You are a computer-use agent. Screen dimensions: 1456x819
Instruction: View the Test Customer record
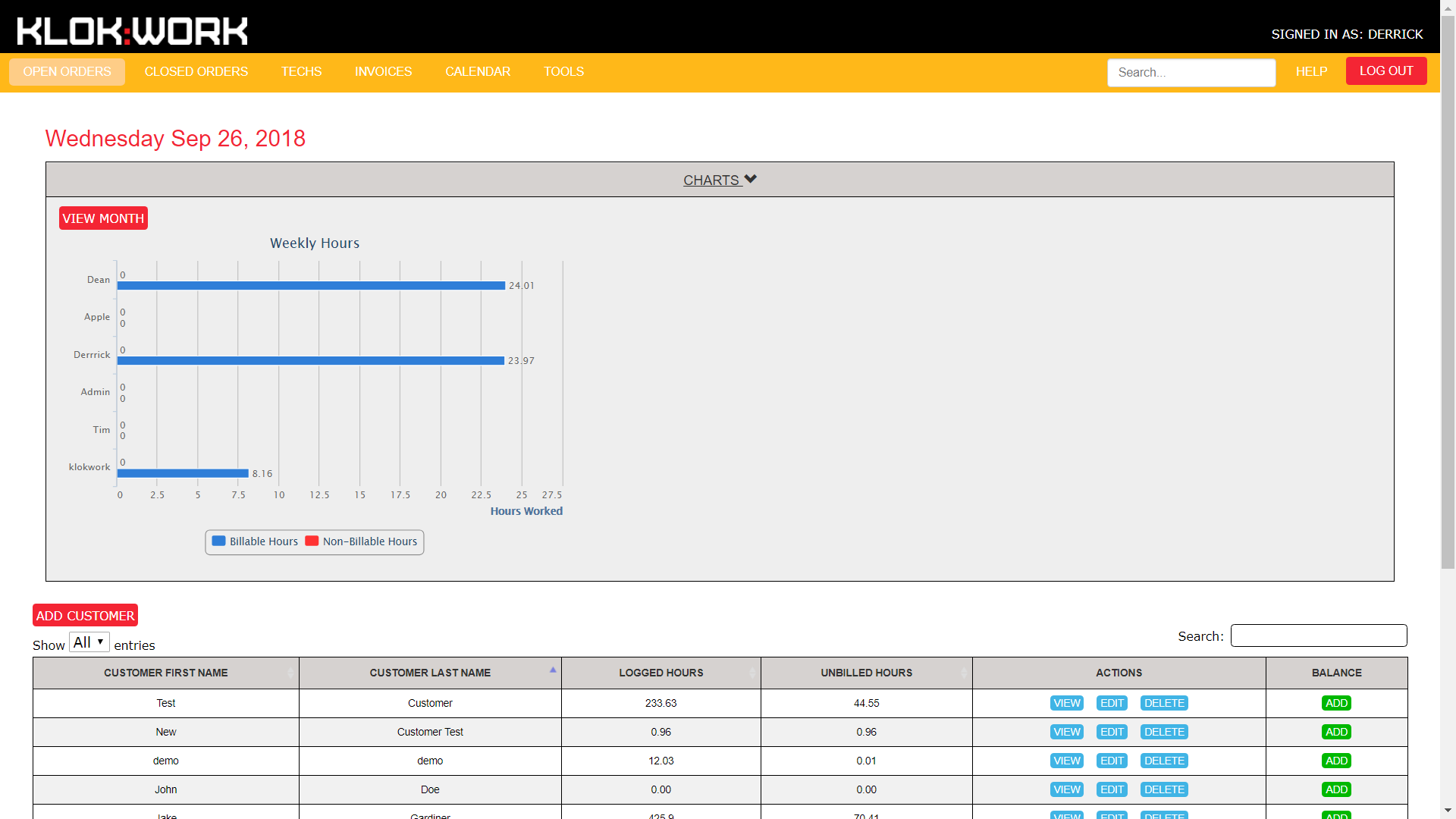1067,703
